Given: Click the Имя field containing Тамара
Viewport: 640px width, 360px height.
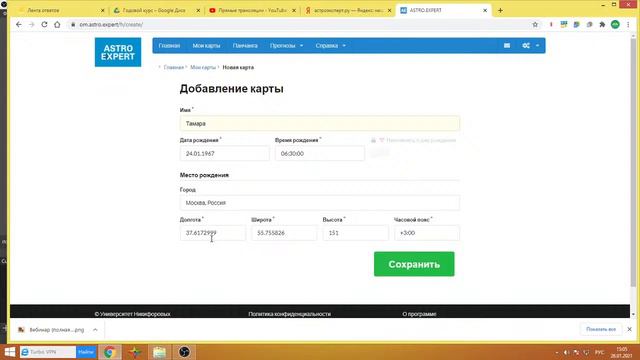Looking at the screenshot, I should [x=320, y=123].
